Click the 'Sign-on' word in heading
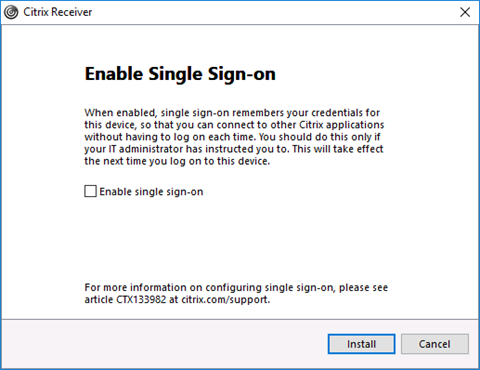 click(242, 74)
